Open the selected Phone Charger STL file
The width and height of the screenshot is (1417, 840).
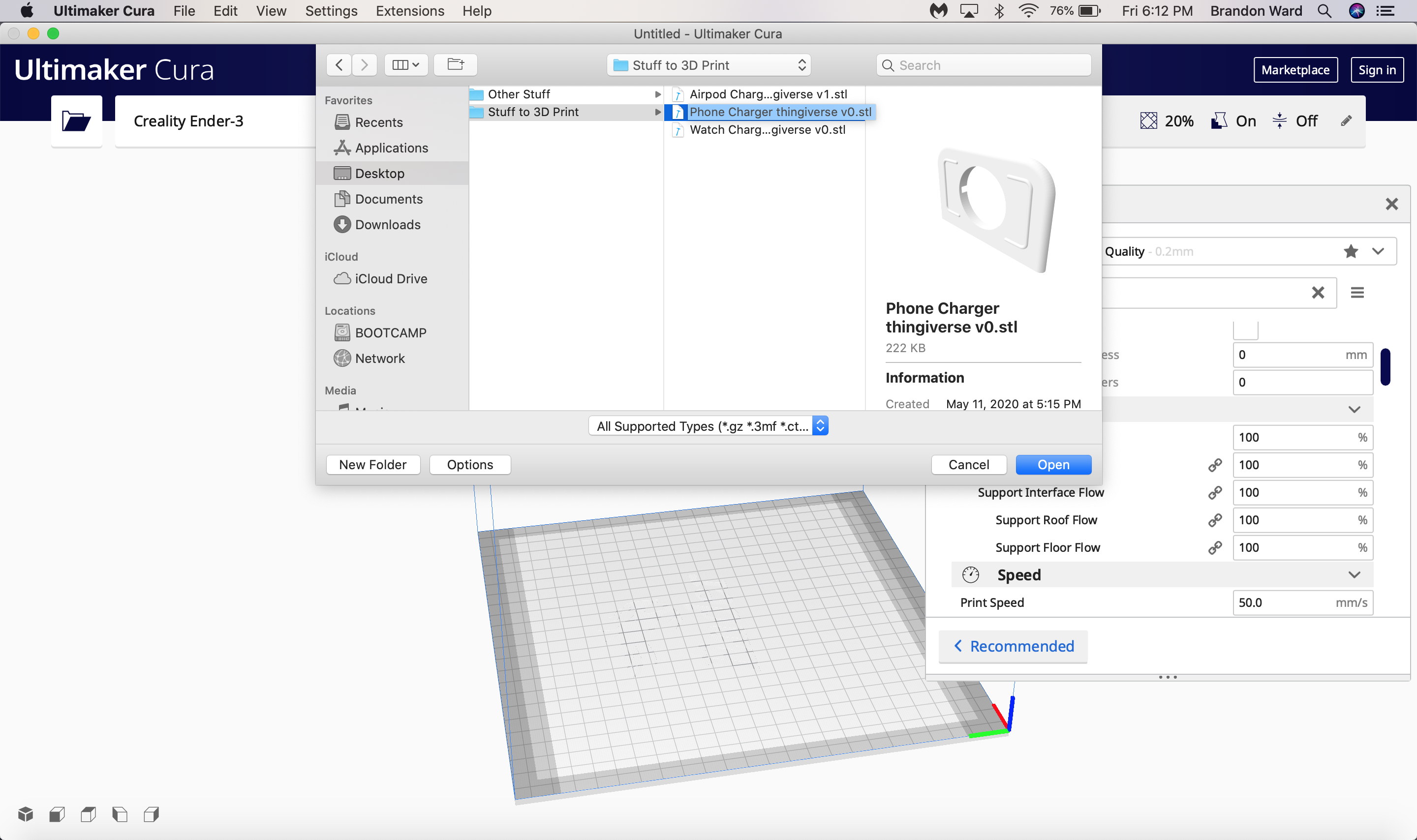1052,464
